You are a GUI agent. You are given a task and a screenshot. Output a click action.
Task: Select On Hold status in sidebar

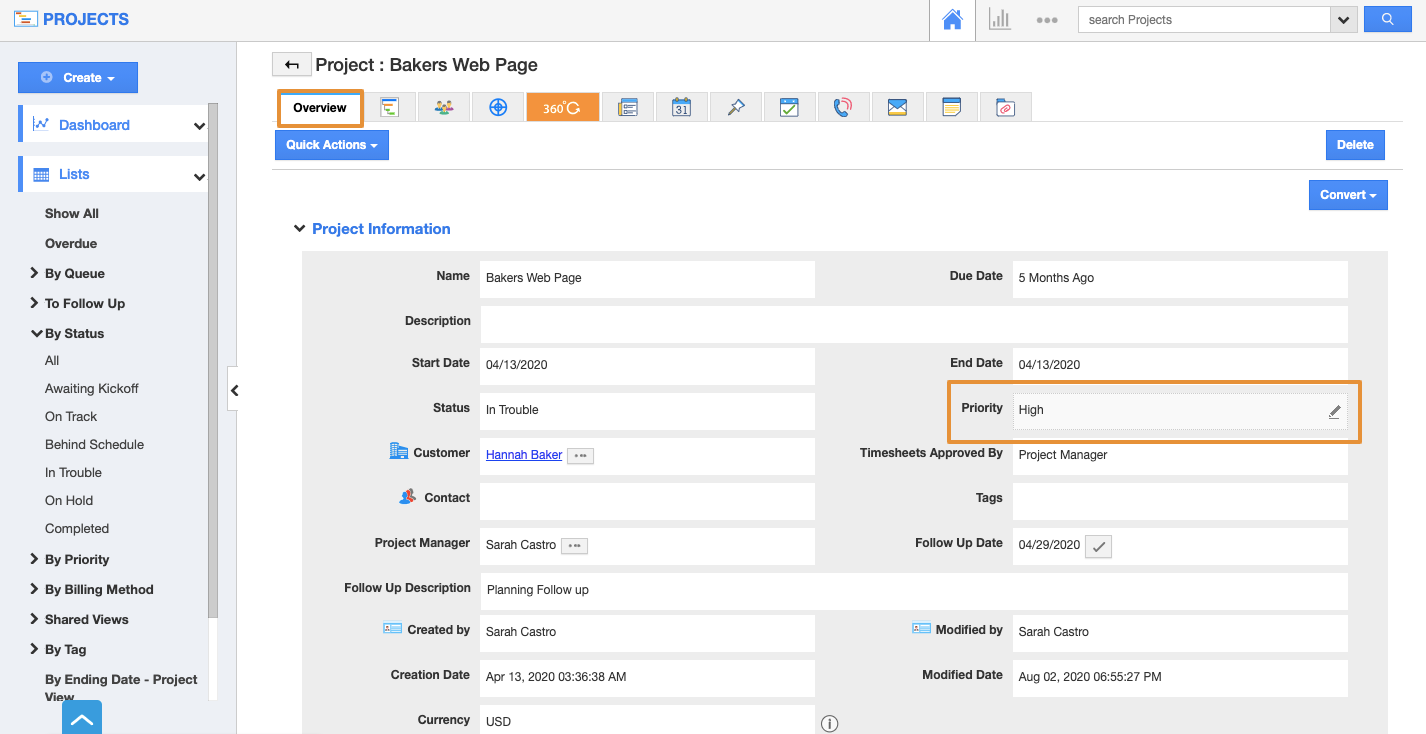pos(68,500)
